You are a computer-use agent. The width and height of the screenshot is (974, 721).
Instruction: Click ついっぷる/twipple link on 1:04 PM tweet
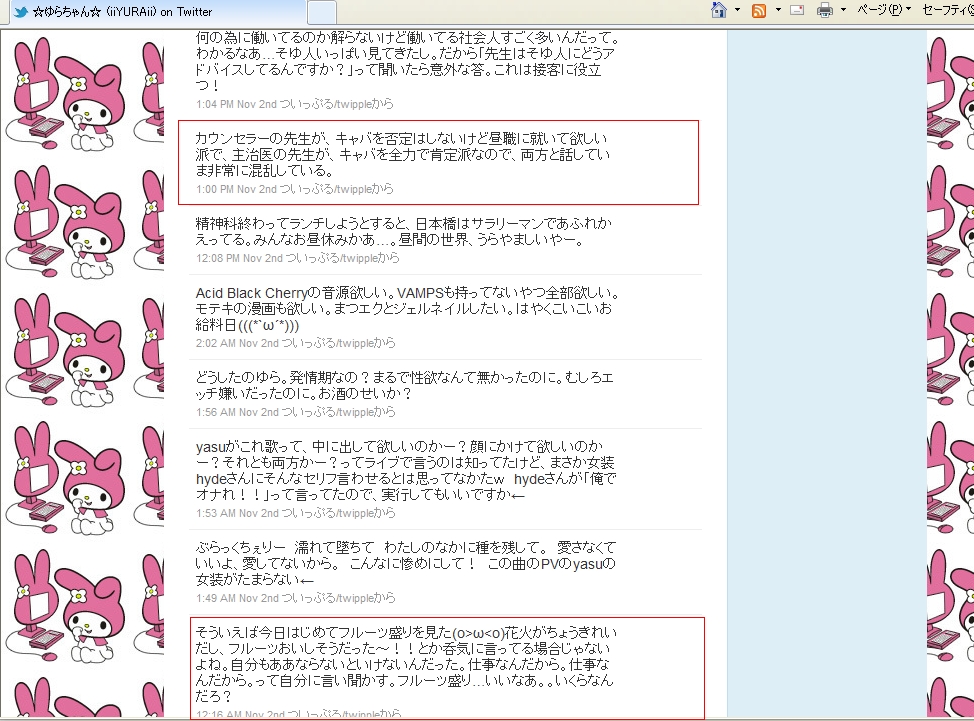point(325,104)
